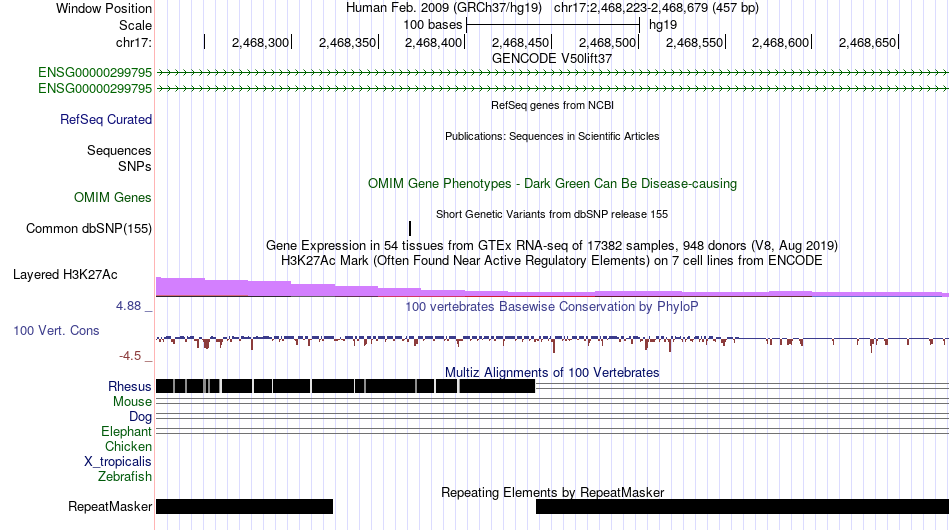The width and height of the screenshot is (950, 530).
Task: Open the RepeatMasker track label
Action: tap(110, 506)
